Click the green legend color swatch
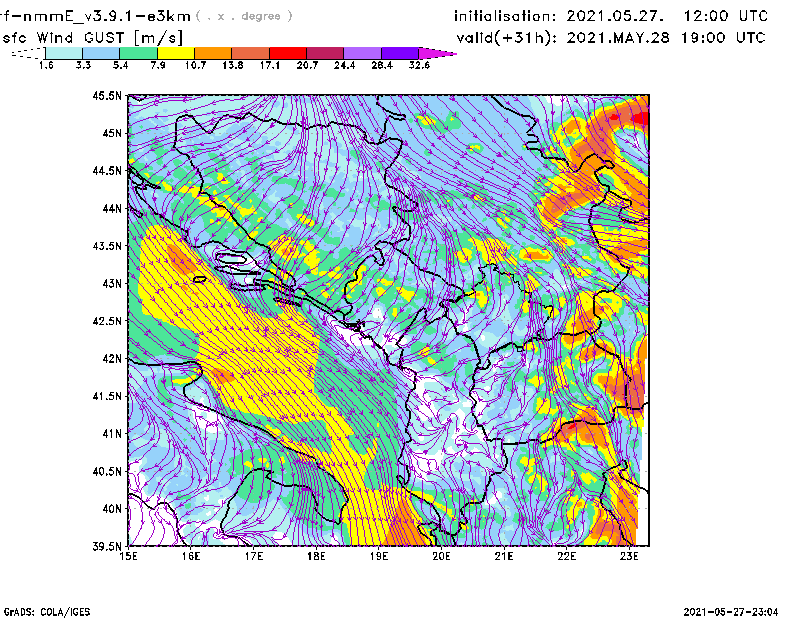 click(138, 53)
